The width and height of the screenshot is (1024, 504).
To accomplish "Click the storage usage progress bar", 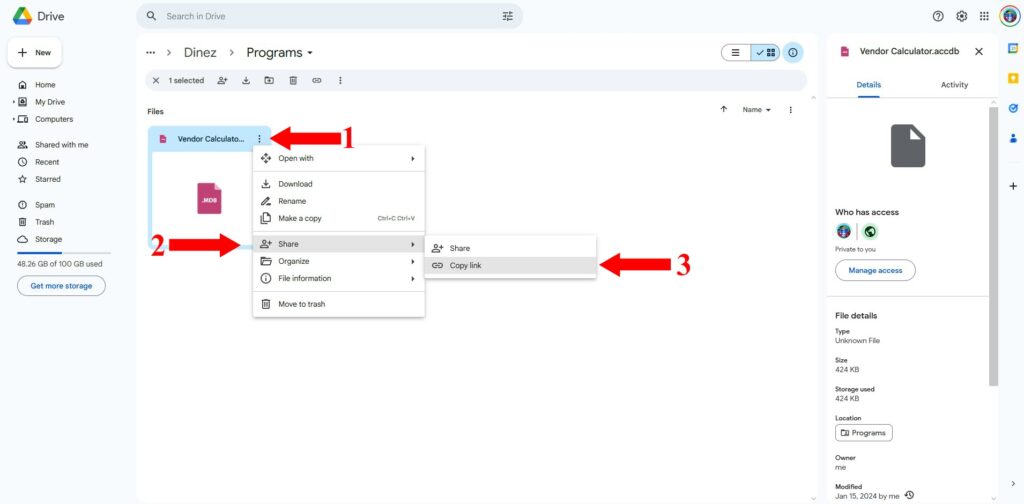I will tap(63, 253).
